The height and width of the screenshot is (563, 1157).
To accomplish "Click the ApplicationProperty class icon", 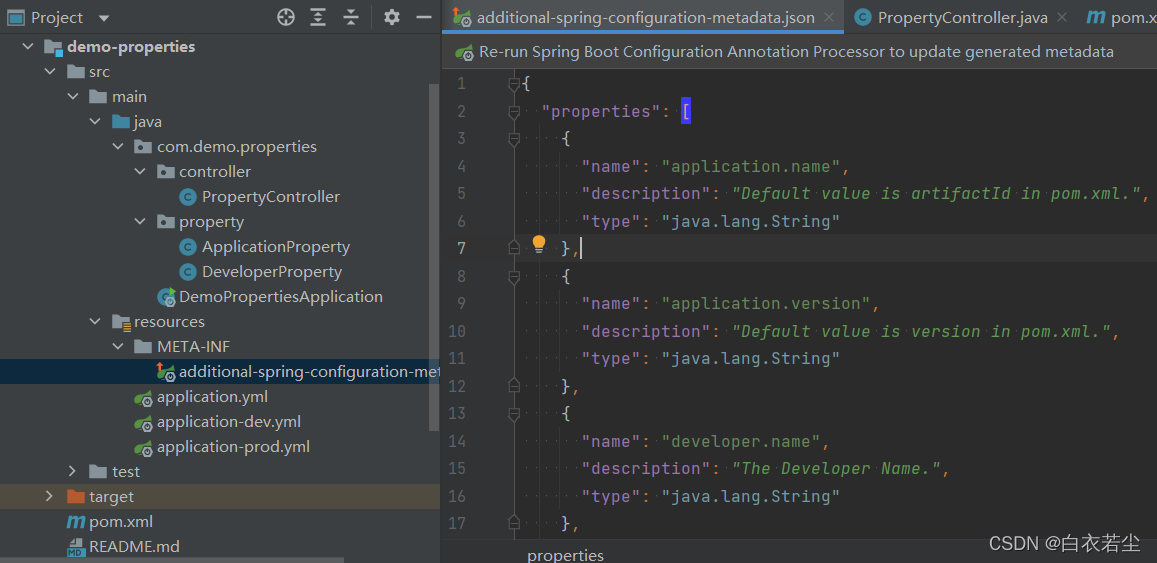I will click(188, 247).
